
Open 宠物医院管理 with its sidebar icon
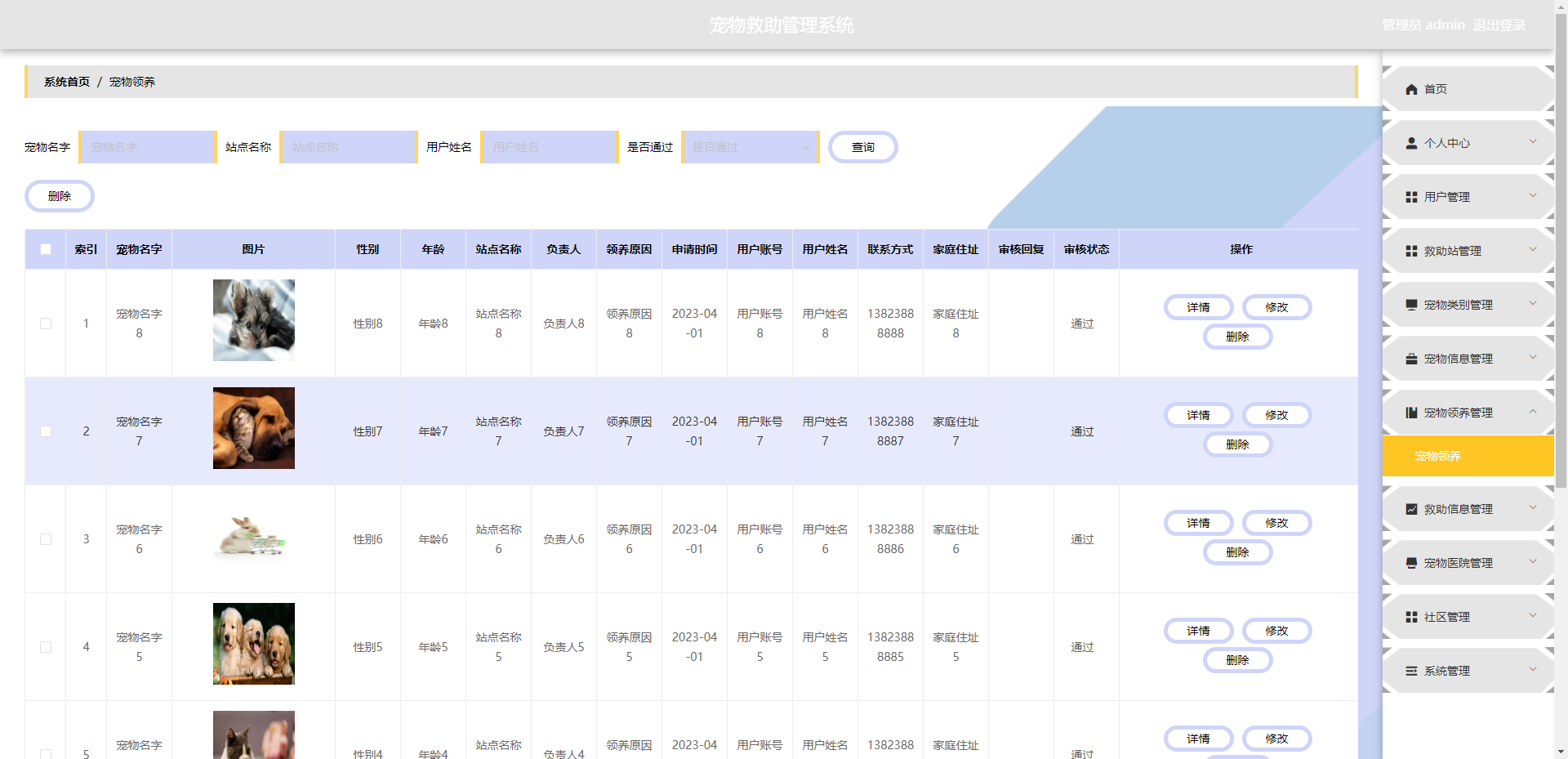[x=1411, y=562]
